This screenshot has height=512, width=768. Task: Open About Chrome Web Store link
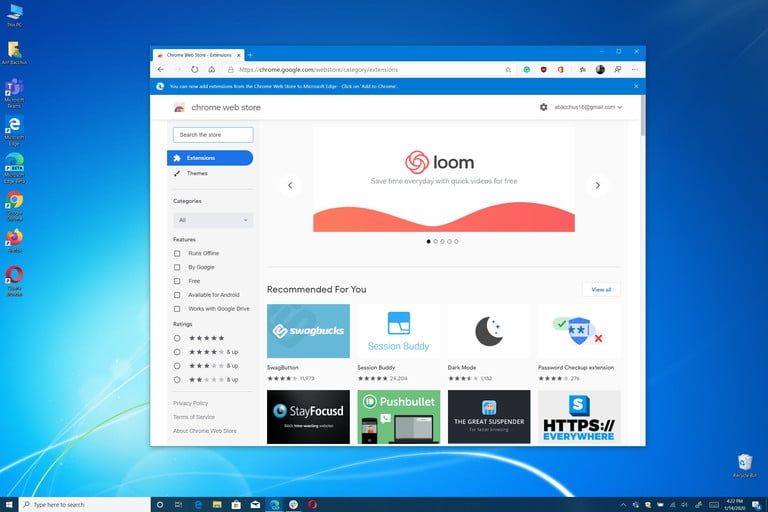(205, 431)
